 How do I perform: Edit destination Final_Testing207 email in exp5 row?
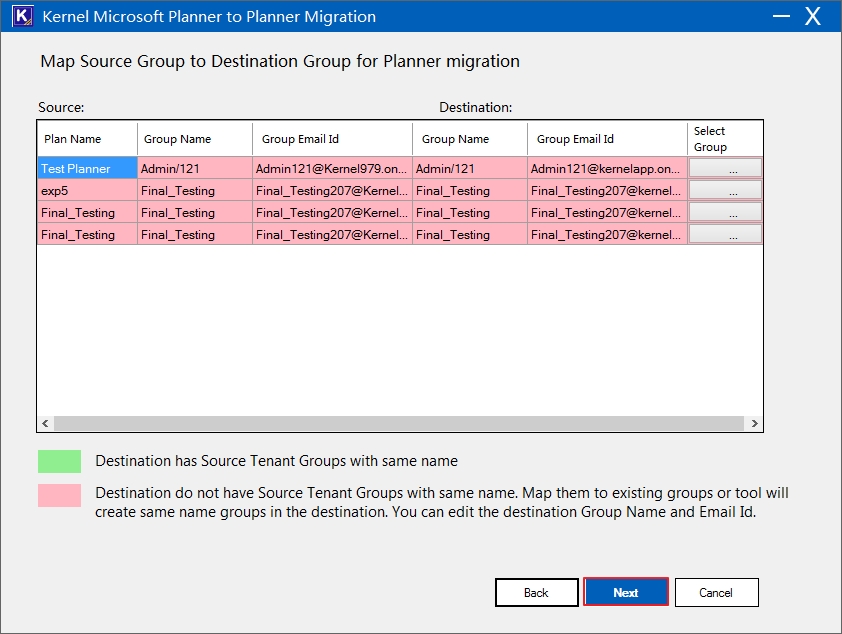pos(607,191)
